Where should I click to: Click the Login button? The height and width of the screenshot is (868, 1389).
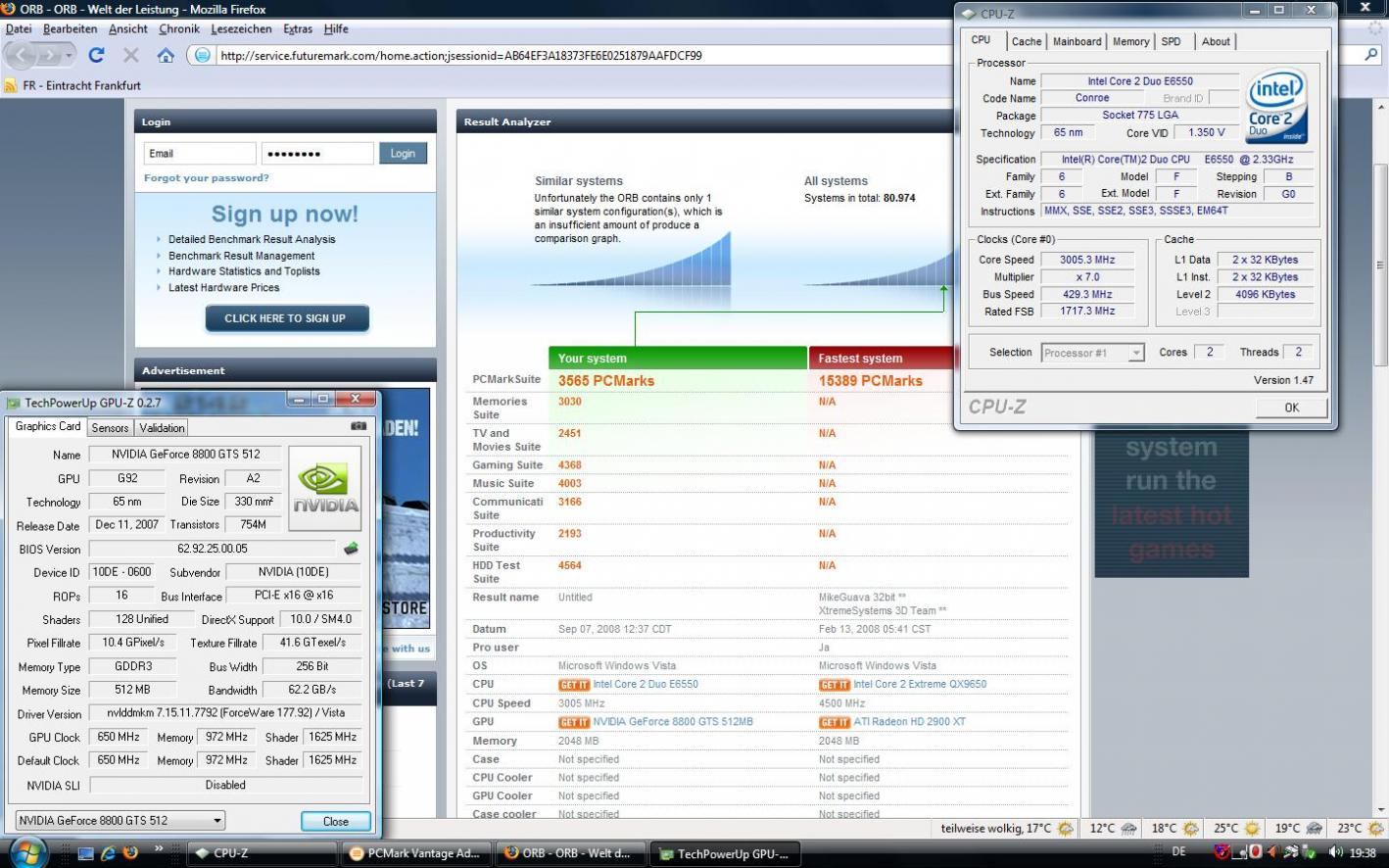pos(403,154)
